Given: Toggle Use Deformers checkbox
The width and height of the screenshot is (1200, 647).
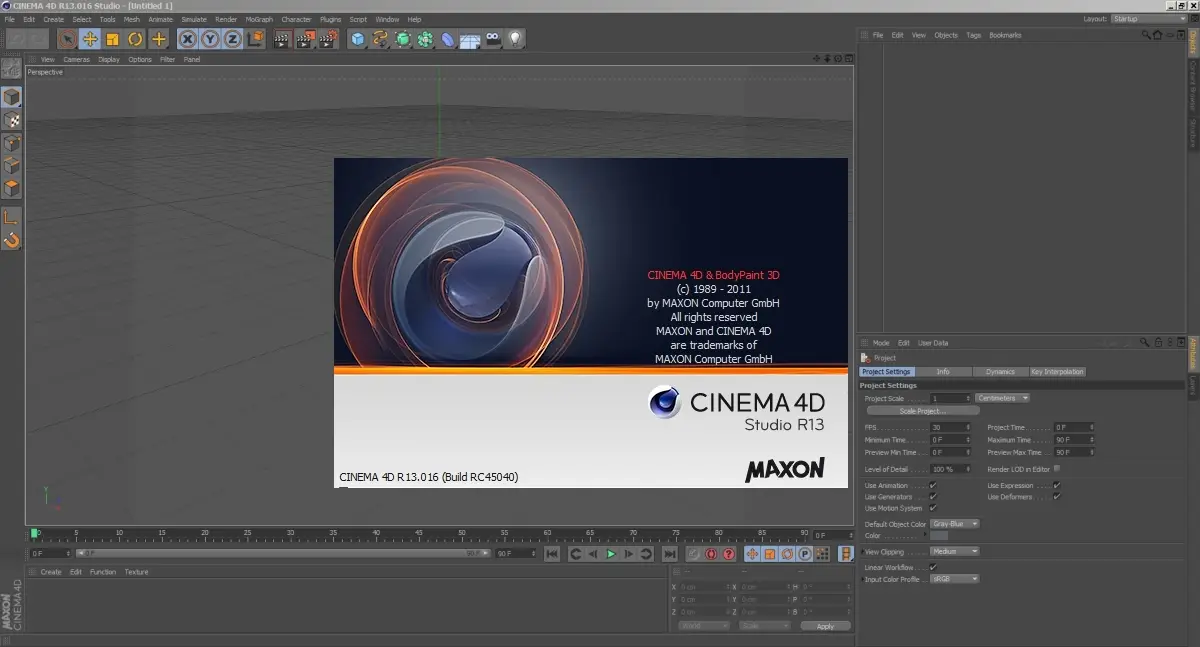Looking at the screenshot, I should click(1056, 497).
